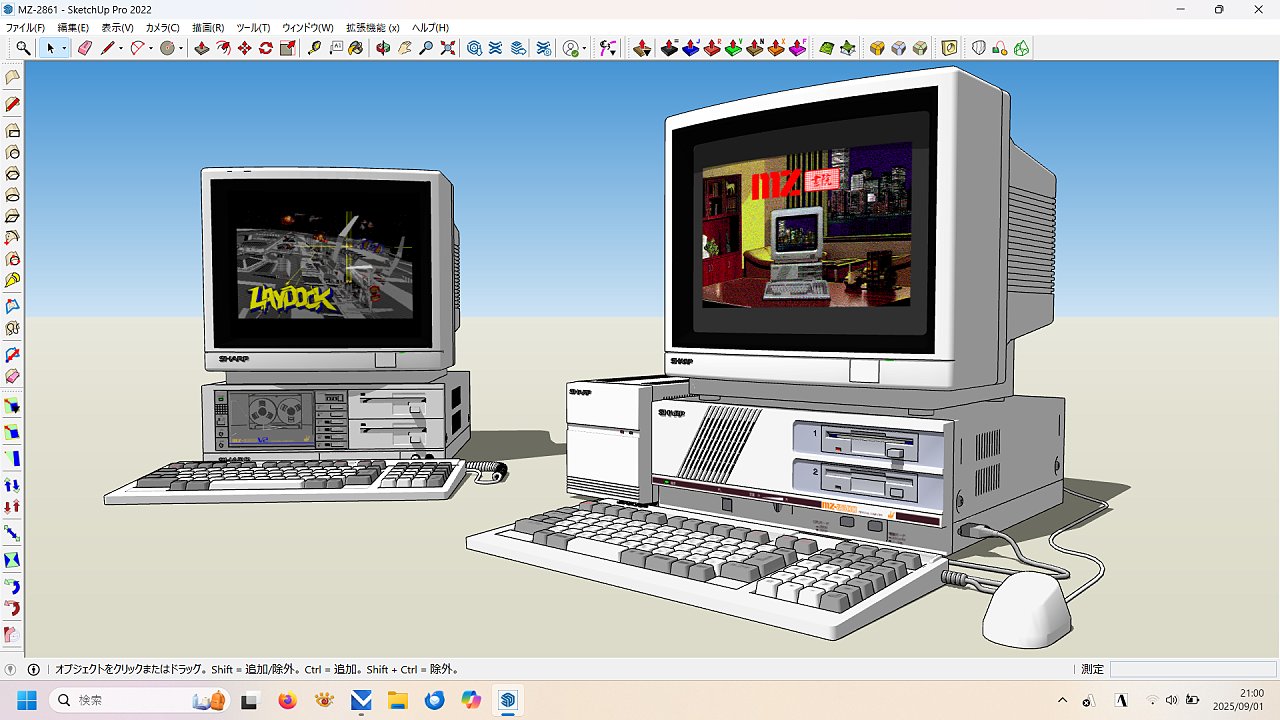
Task: Select the blue J push/pull icon
Action: [691, 48]
